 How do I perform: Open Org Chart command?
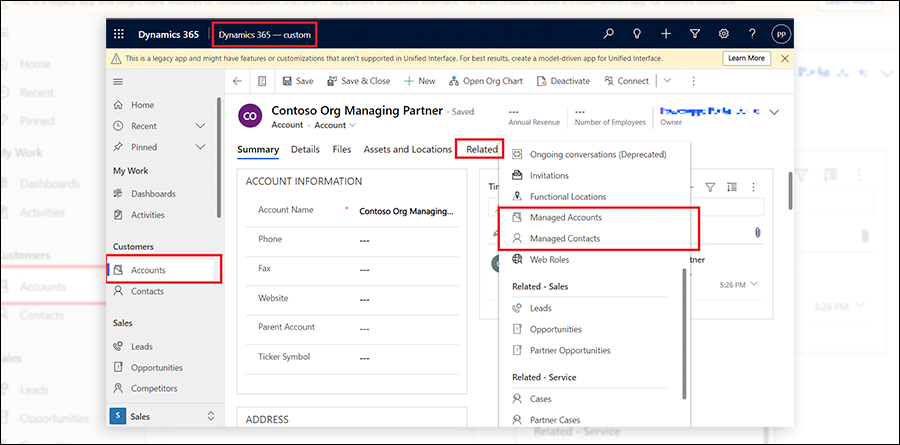[486, 81]
